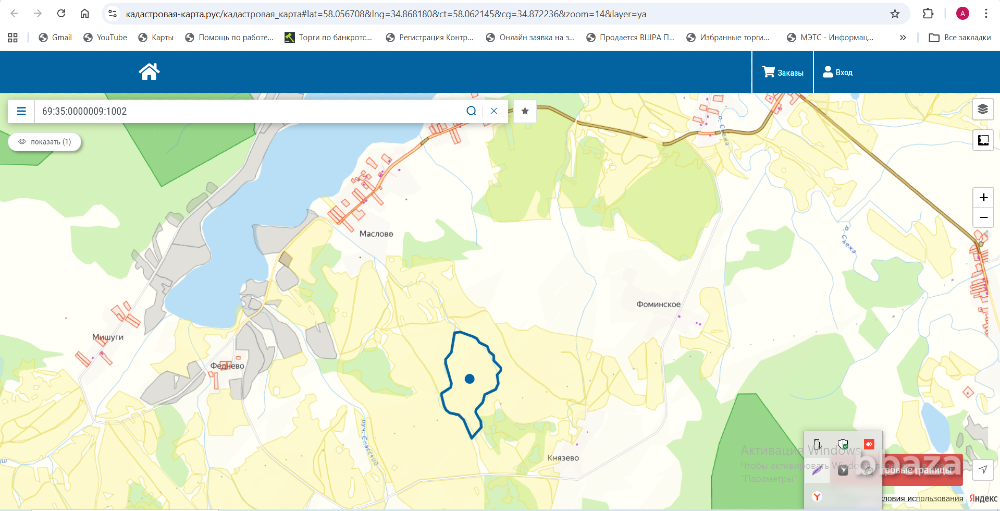
Task: Click the geolocation arrow button
Action: click(983, 470)
